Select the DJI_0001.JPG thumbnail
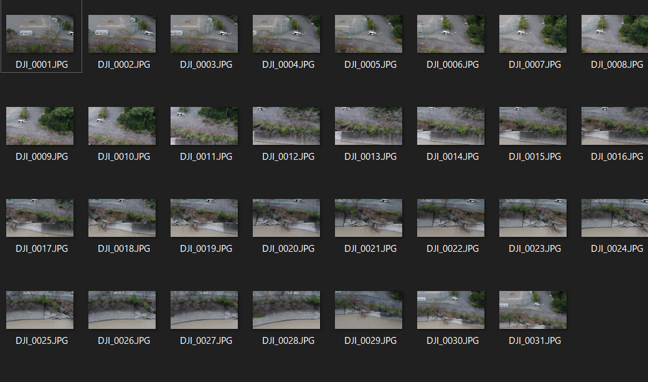The image size is (648, 382). pyautogui.click(x=40, y=34)
